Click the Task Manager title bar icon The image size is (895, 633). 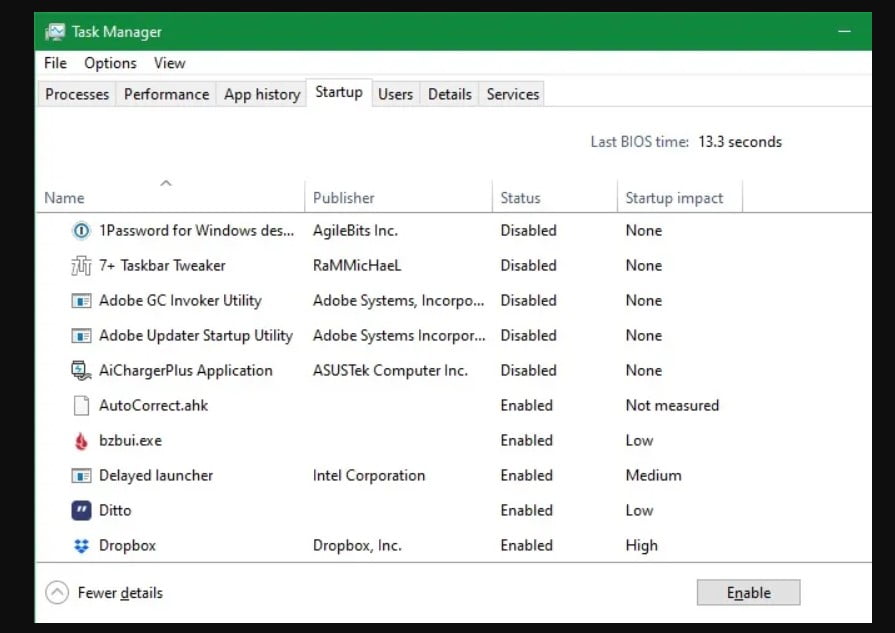point(55,32)
